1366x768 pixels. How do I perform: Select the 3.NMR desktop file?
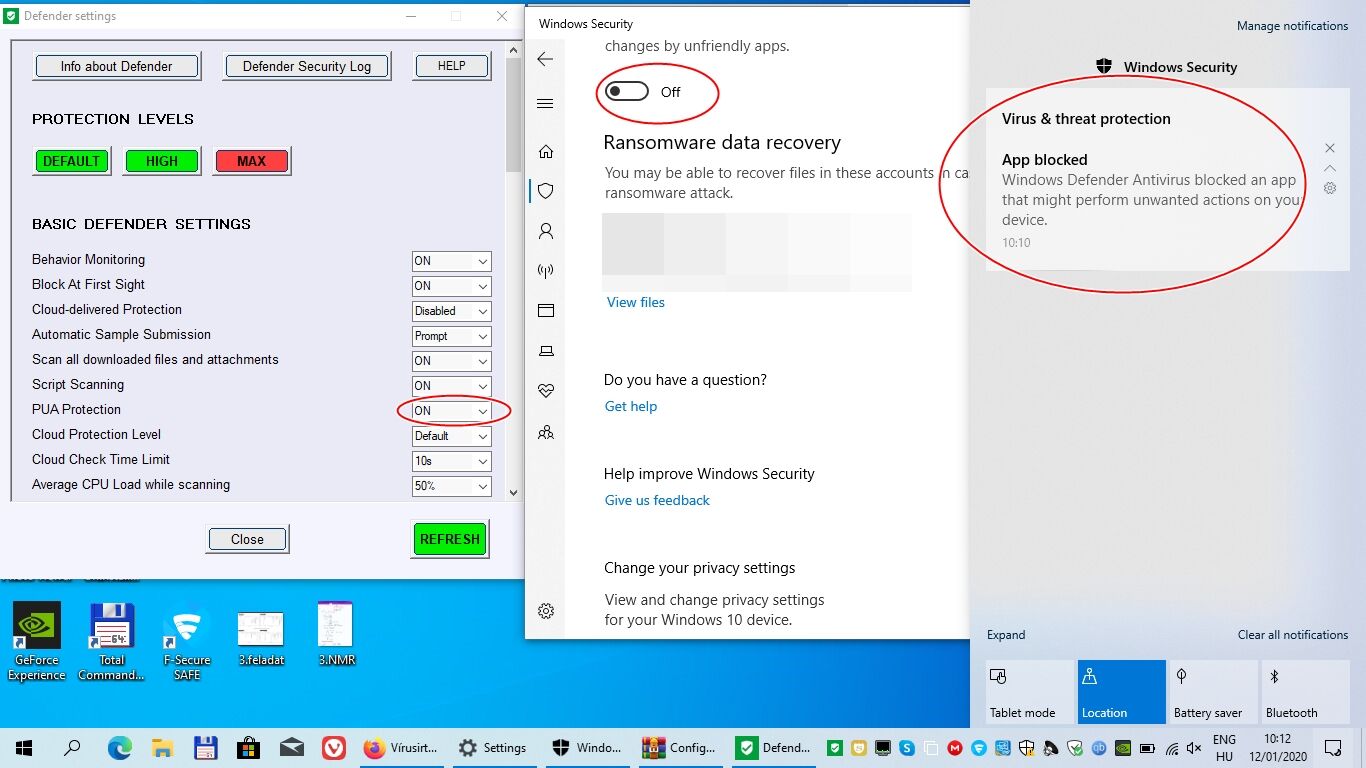[336, 635]
